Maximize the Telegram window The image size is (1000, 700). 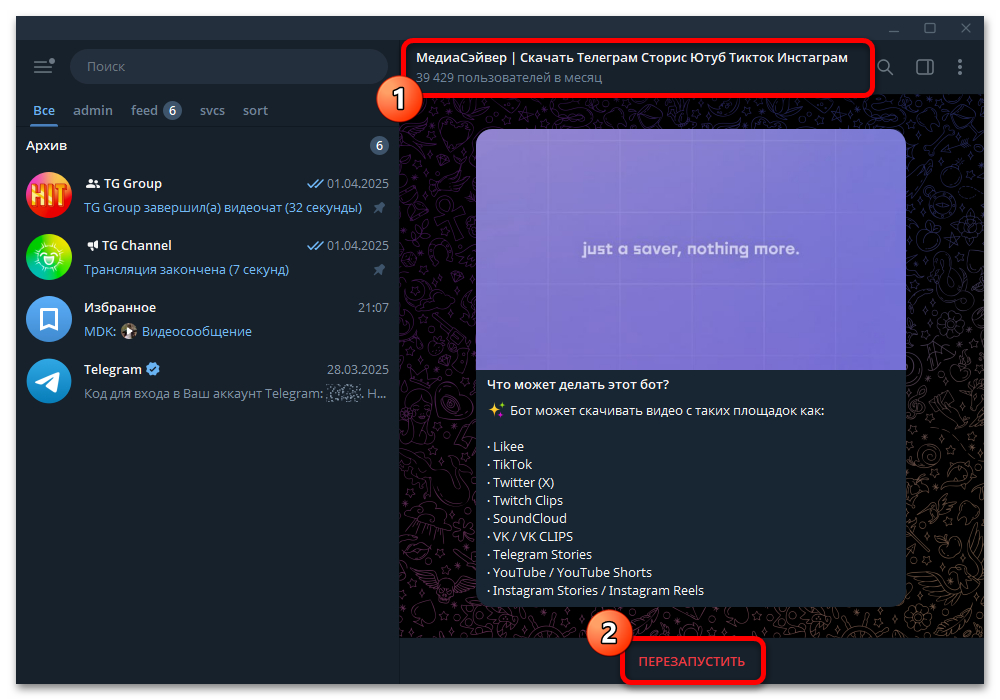[x=930, y=29]
